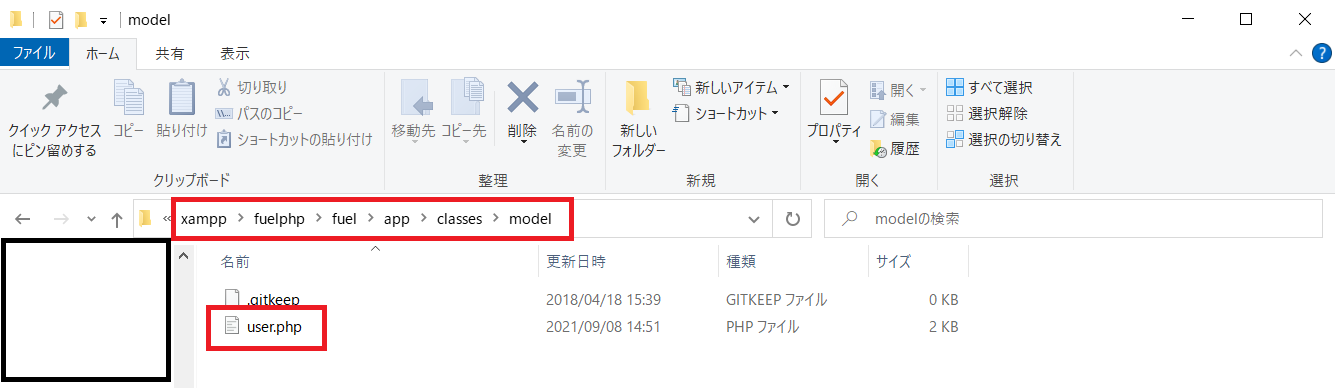Viewport: 1336px width, 388px height.
Task: Click navigation pane scrollbar up arrow
Action: pos(182,257)
